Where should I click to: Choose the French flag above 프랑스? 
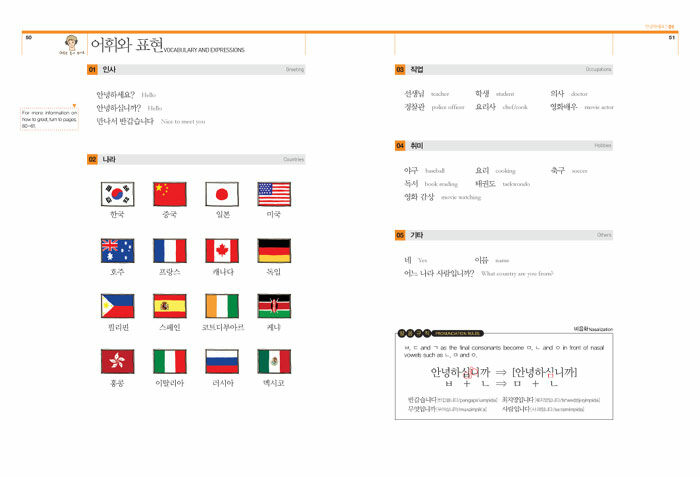(170, 251)
